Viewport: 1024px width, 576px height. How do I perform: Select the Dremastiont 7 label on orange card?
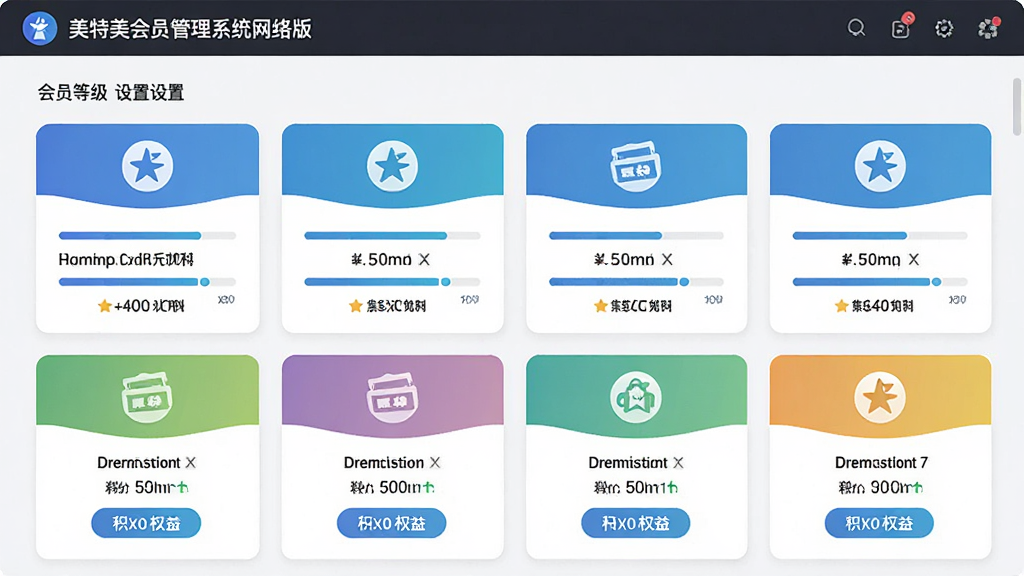click(x=881, y=463)
